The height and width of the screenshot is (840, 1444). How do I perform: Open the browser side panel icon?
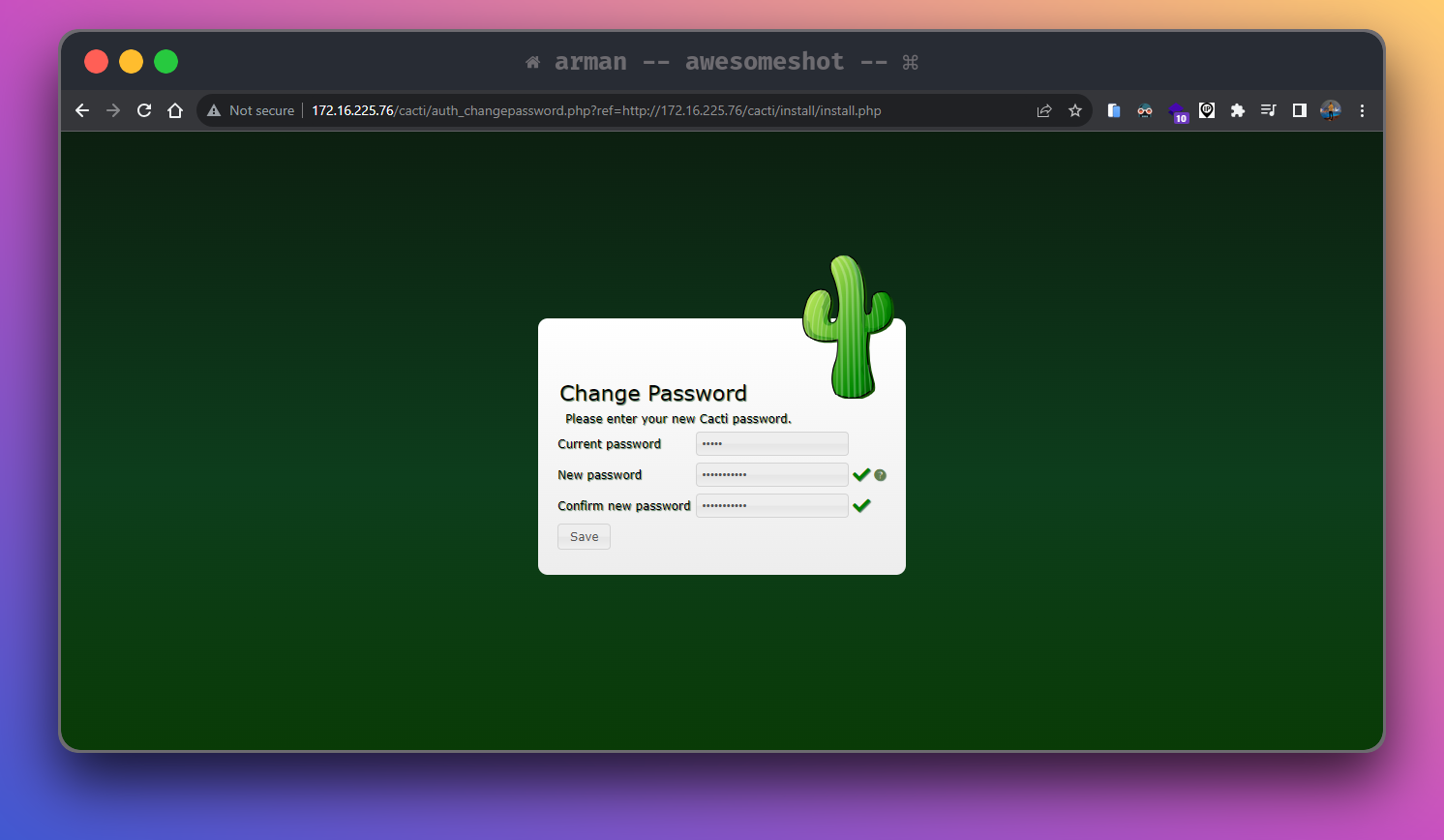point(1300,110)
